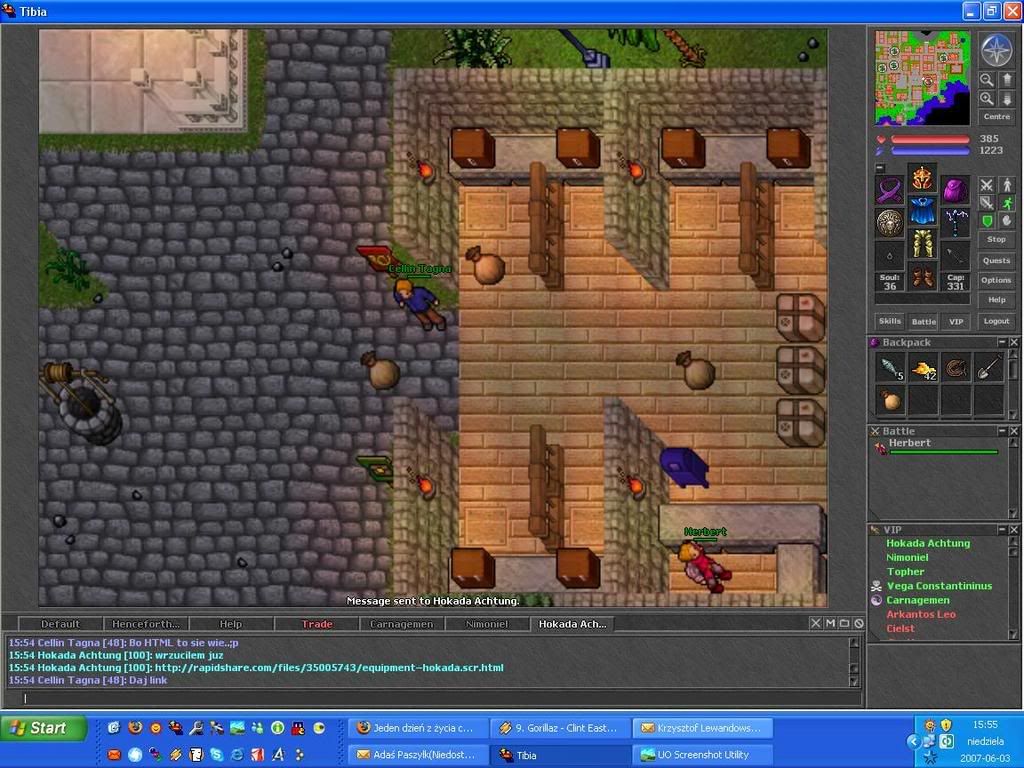Click the red health bar
Viewport: 1024px width, 768px height.
930,139
